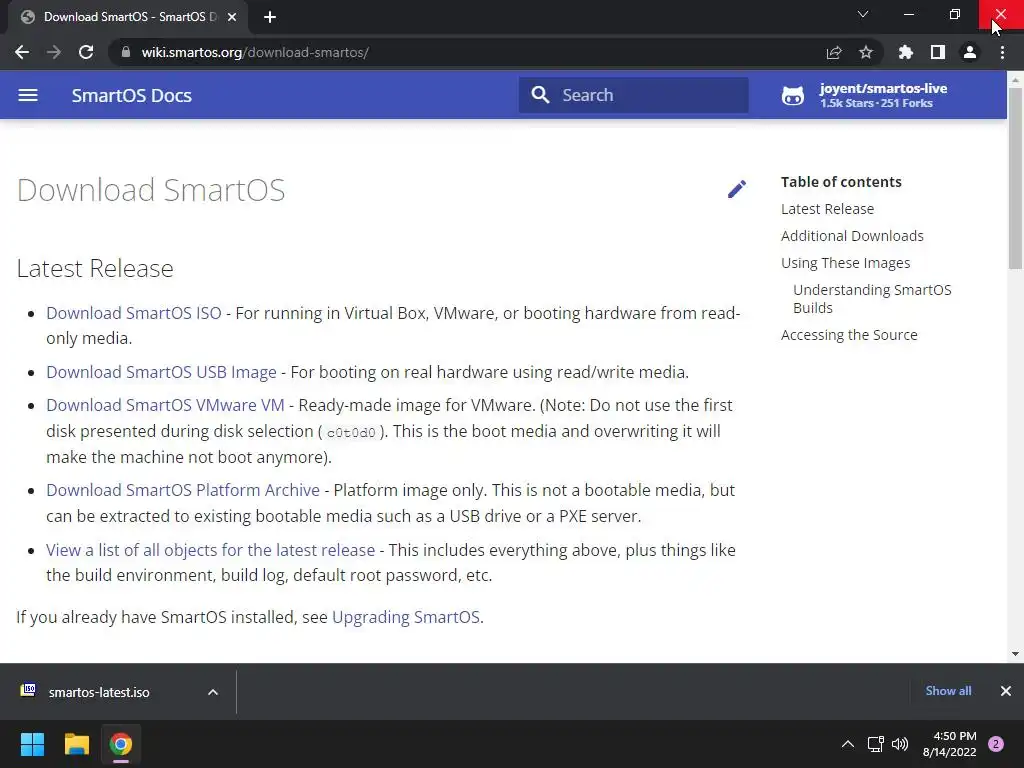Reload the current page

86,52
